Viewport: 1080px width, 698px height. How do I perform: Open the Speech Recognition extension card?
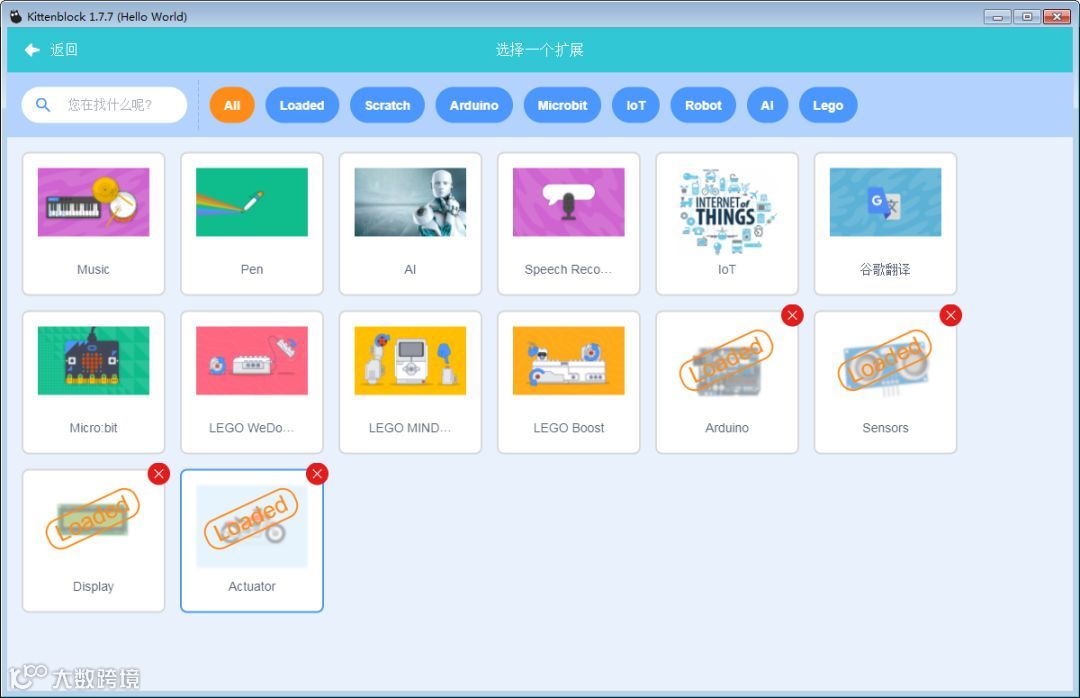569,224
